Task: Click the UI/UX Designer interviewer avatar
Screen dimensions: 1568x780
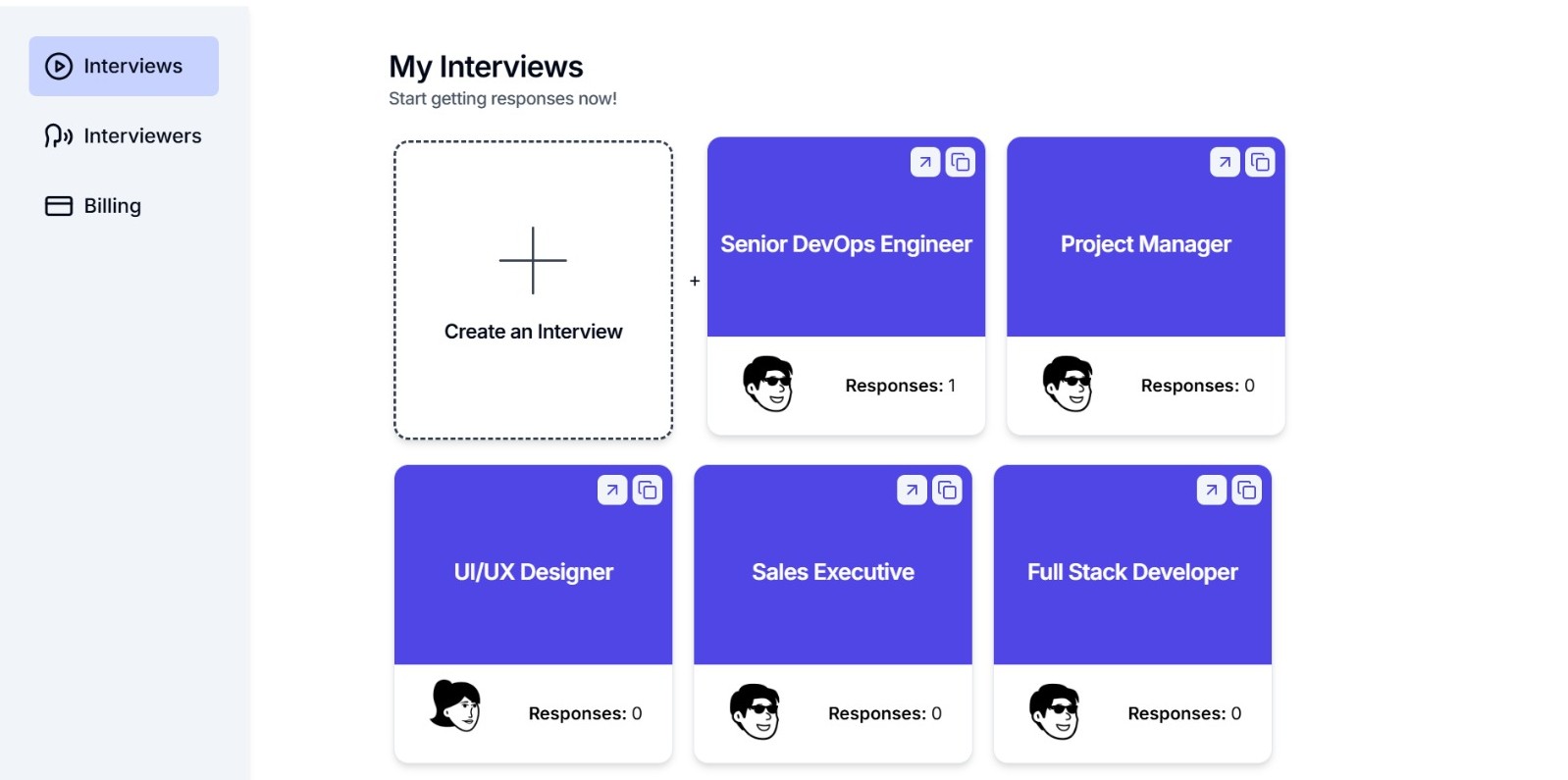Action: coord(456,704)
